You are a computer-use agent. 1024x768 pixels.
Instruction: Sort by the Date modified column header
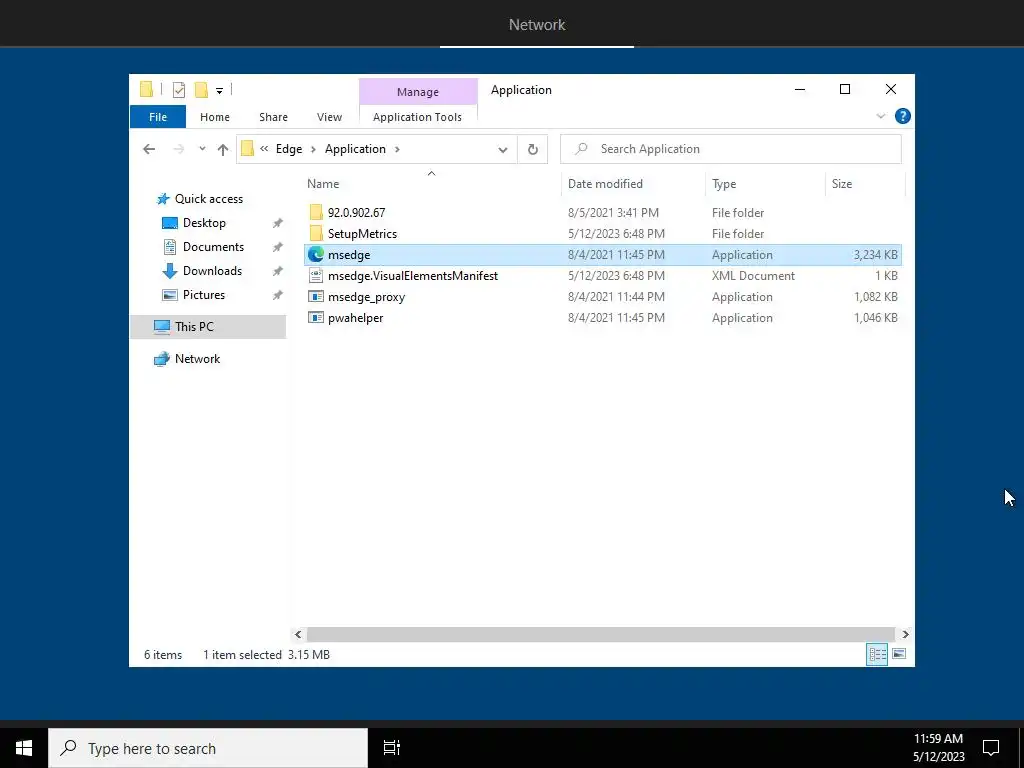[633, 184]
